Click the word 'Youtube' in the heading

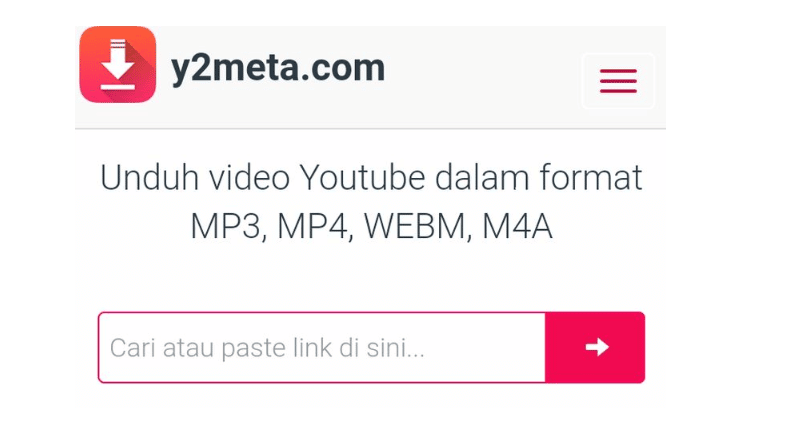pos(362,178)
